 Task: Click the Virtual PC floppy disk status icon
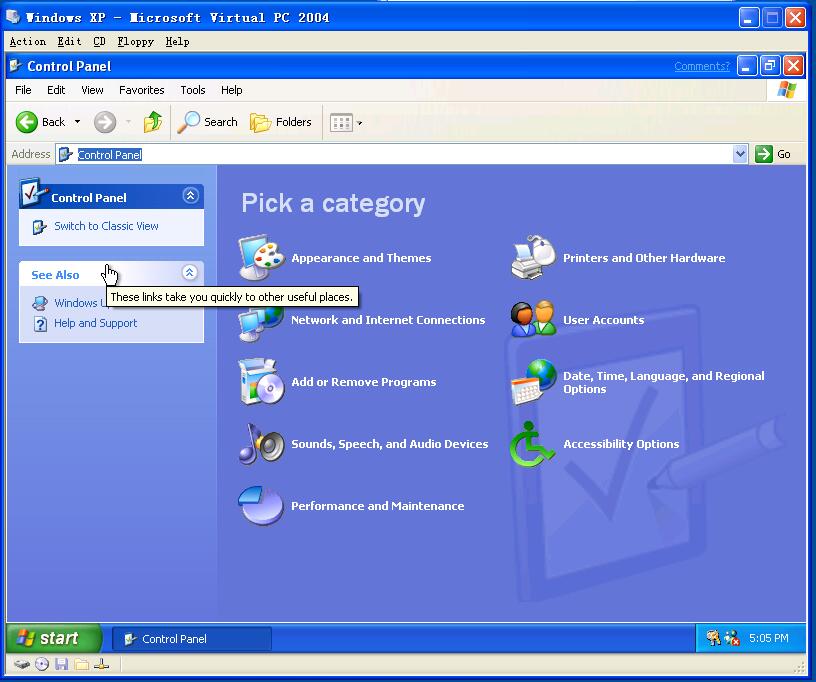tap(62, 664)
